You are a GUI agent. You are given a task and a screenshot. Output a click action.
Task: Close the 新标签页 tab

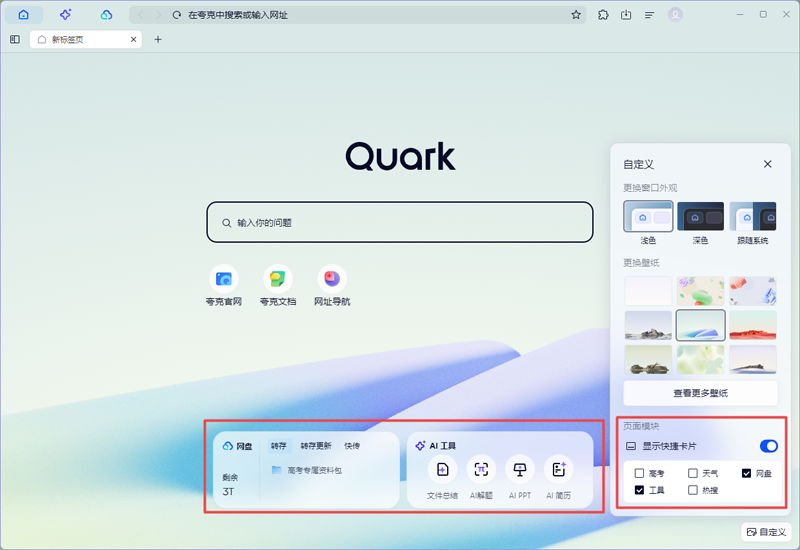pyautogui.click(x=133, y=39)
